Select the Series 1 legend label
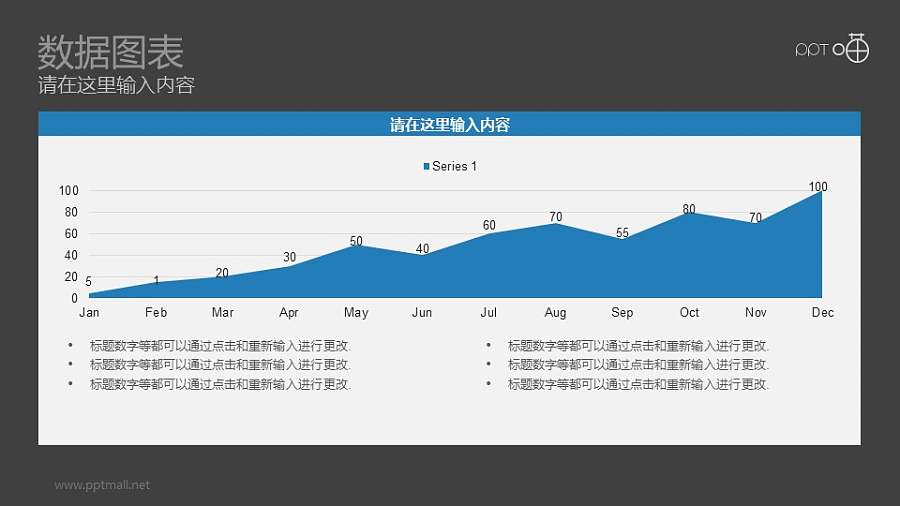 (454, 166)
